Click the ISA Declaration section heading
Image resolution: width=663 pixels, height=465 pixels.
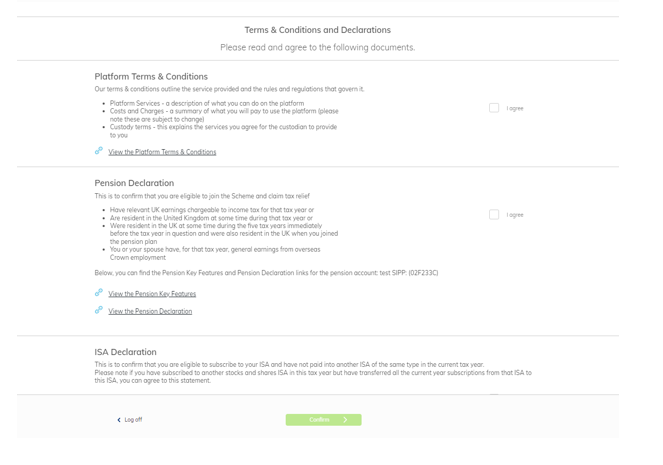(x=125, y=352)
